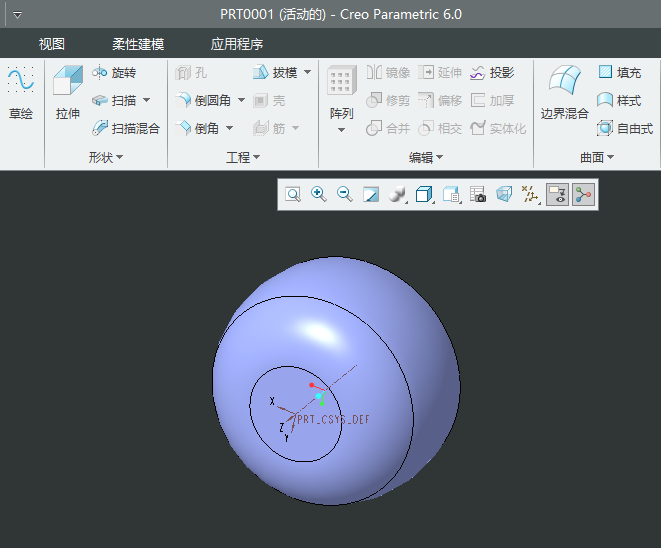Launch the Swept Blend (扫描混合) tool
661x548 pixels.
pos(126,128)
